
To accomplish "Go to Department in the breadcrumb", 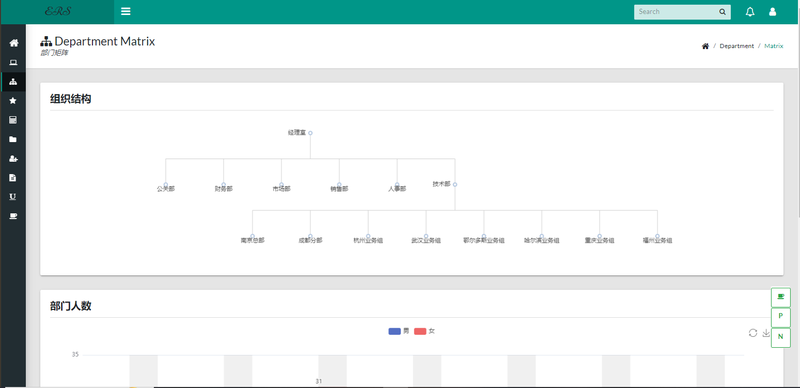I will point(737,46).
